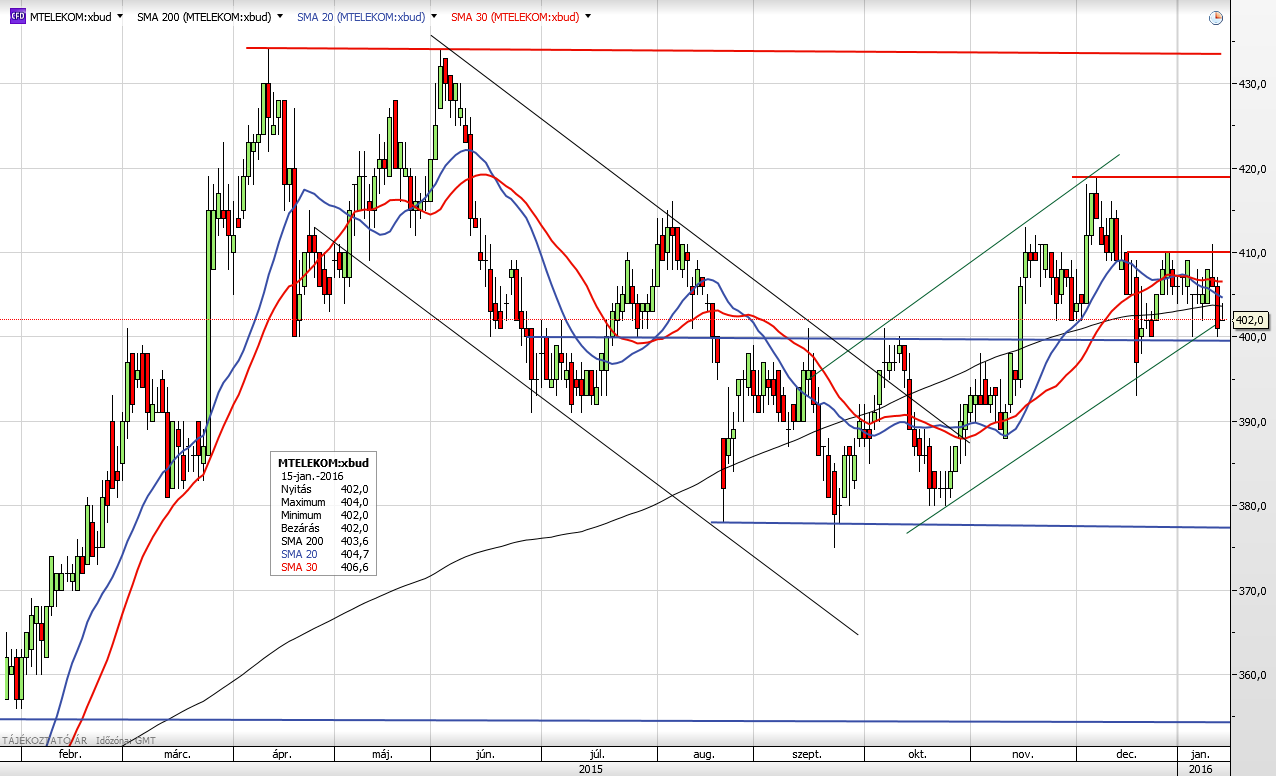Click the okt. month on time axis
This screenshot has width=1276, height=776.
coord(917,755)
